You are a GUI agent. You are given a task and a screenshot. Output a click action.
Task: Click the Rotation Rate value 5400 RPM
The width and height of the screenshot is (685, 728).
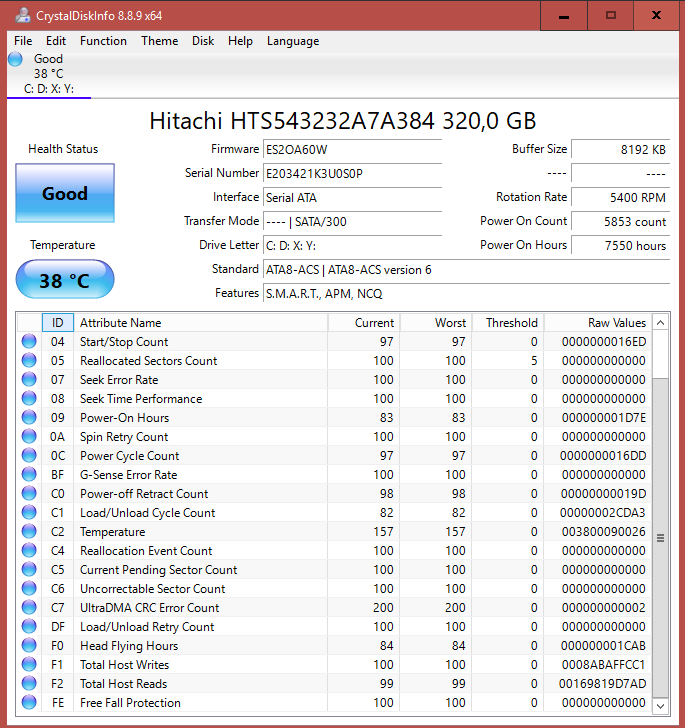(x=620, y=198)
